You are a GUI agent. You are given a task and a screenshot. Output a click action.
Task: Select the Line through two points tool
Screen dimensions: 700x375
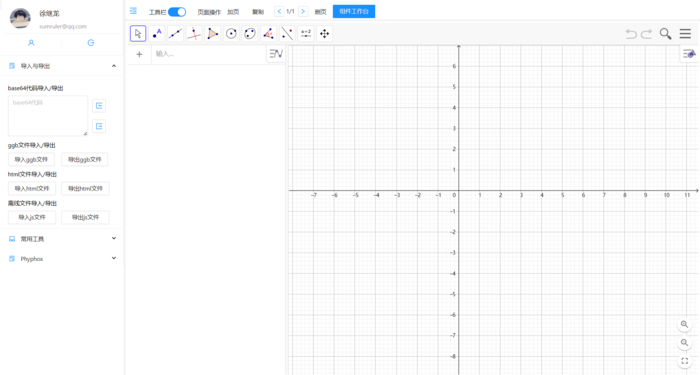pyautogui.click(x=175, y=33)
